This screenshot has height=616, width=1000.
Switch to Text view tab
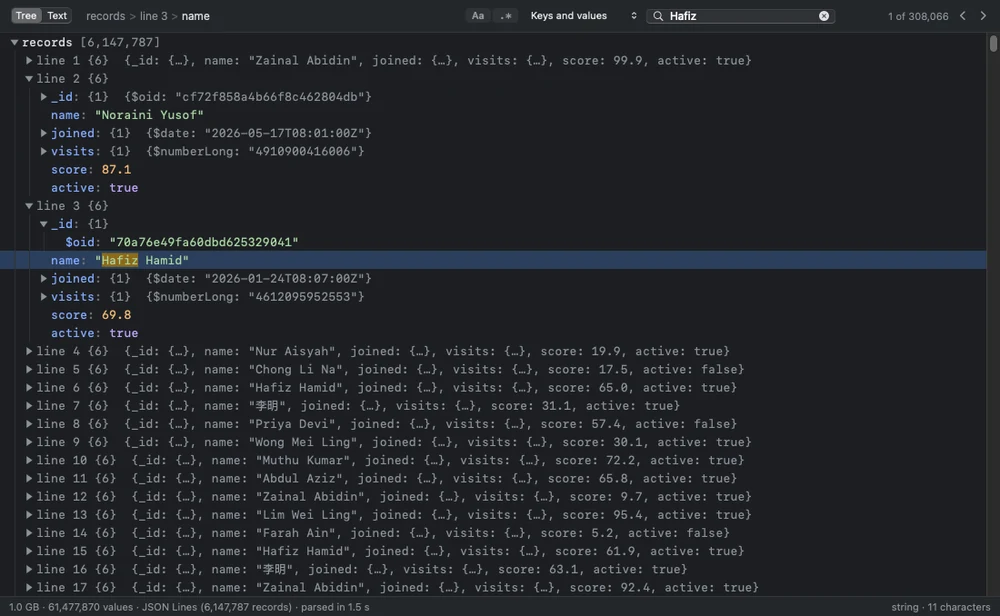tap(57, 16)
